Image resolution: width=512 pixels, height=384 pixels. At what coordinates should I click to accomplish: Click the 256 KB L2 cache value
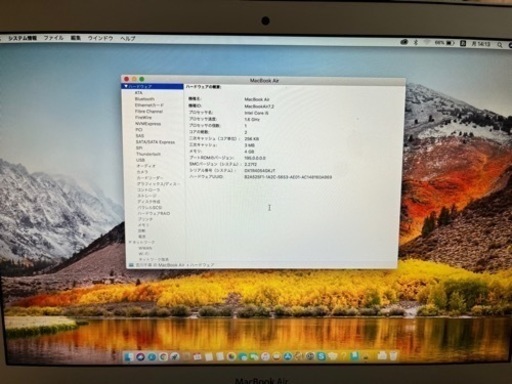[x=252, y=139]
